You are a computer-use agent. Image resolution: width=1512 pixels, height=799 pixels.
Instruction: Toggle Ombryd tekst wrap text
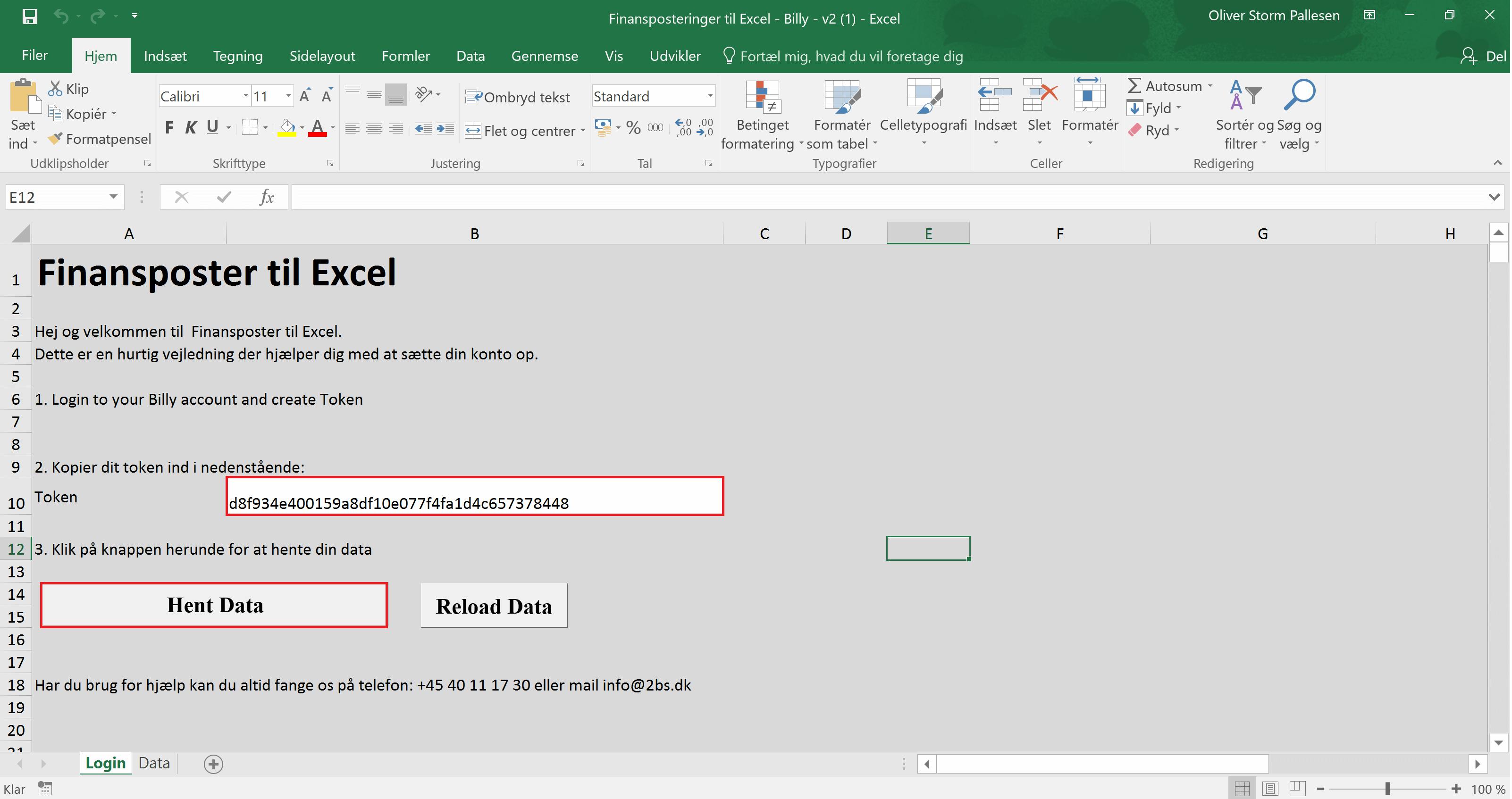tap(517, 97)
